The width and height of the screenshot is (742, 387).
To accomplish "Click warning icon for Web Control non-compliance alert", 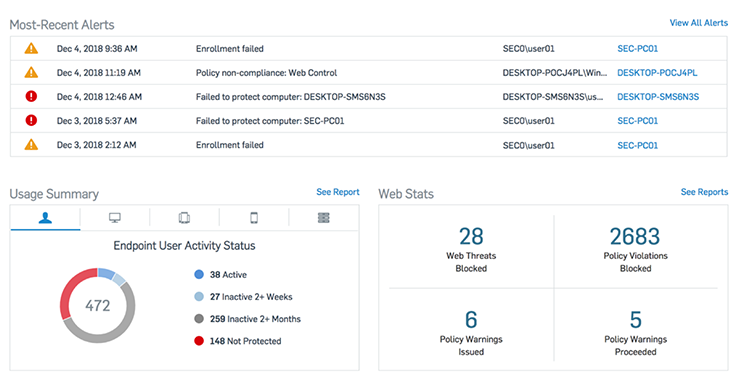I will pyautogui.click(x=31, y=72).
